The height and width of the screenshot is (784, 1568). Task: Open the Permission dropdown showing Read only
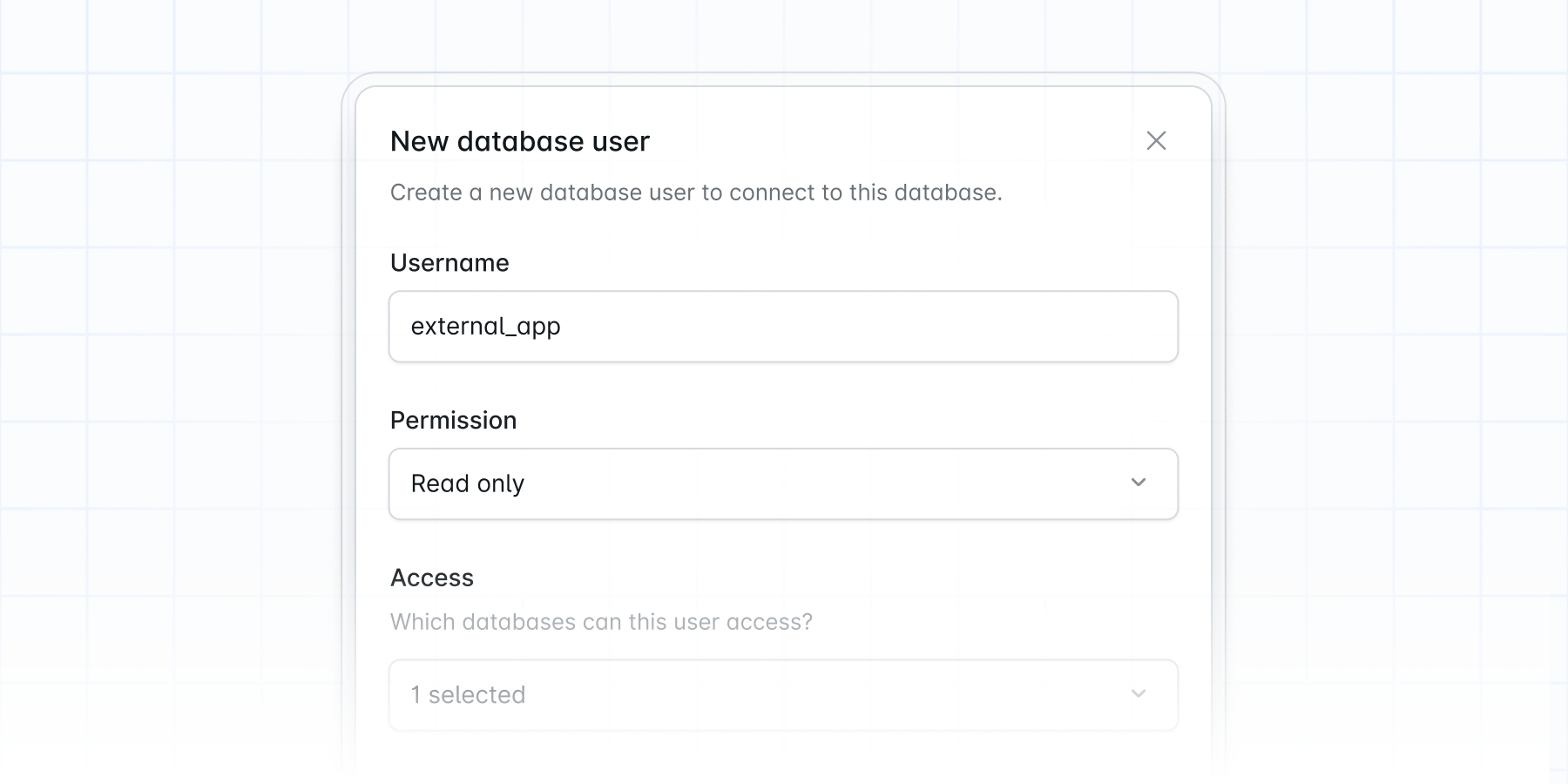point(783,484)
